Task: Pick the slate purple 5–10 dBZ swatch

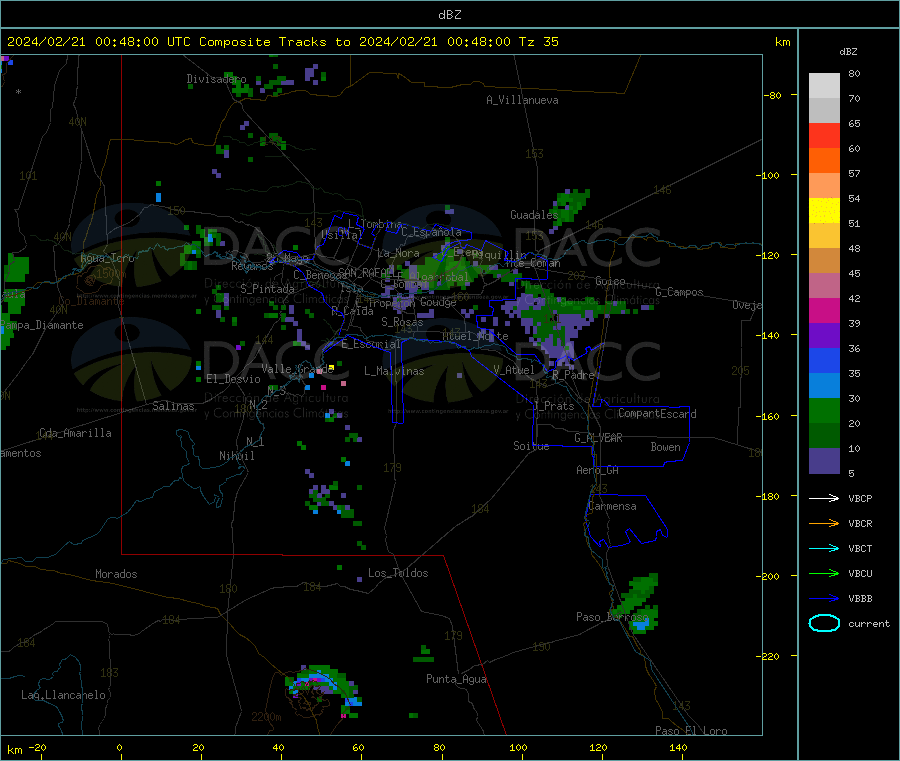Action: (824, 461)
